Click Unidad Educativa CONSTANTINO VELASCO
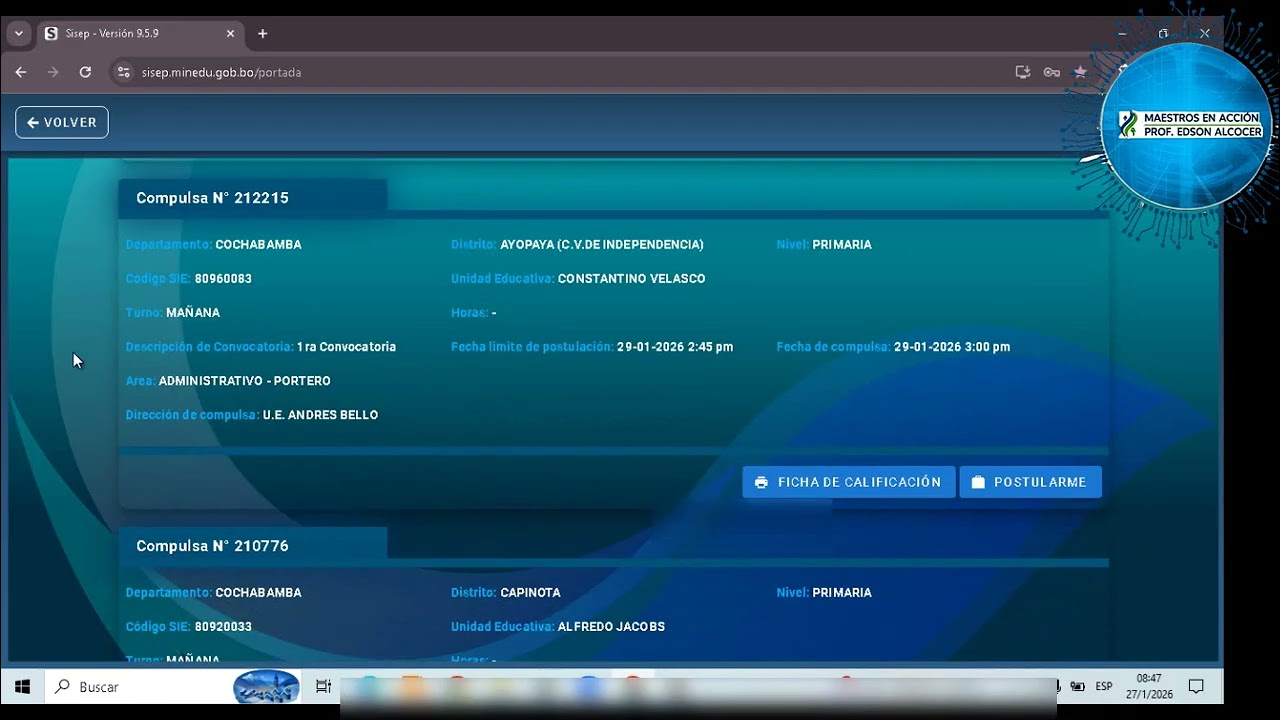This screenshot has height=720, width=1280. click(631, 279)
